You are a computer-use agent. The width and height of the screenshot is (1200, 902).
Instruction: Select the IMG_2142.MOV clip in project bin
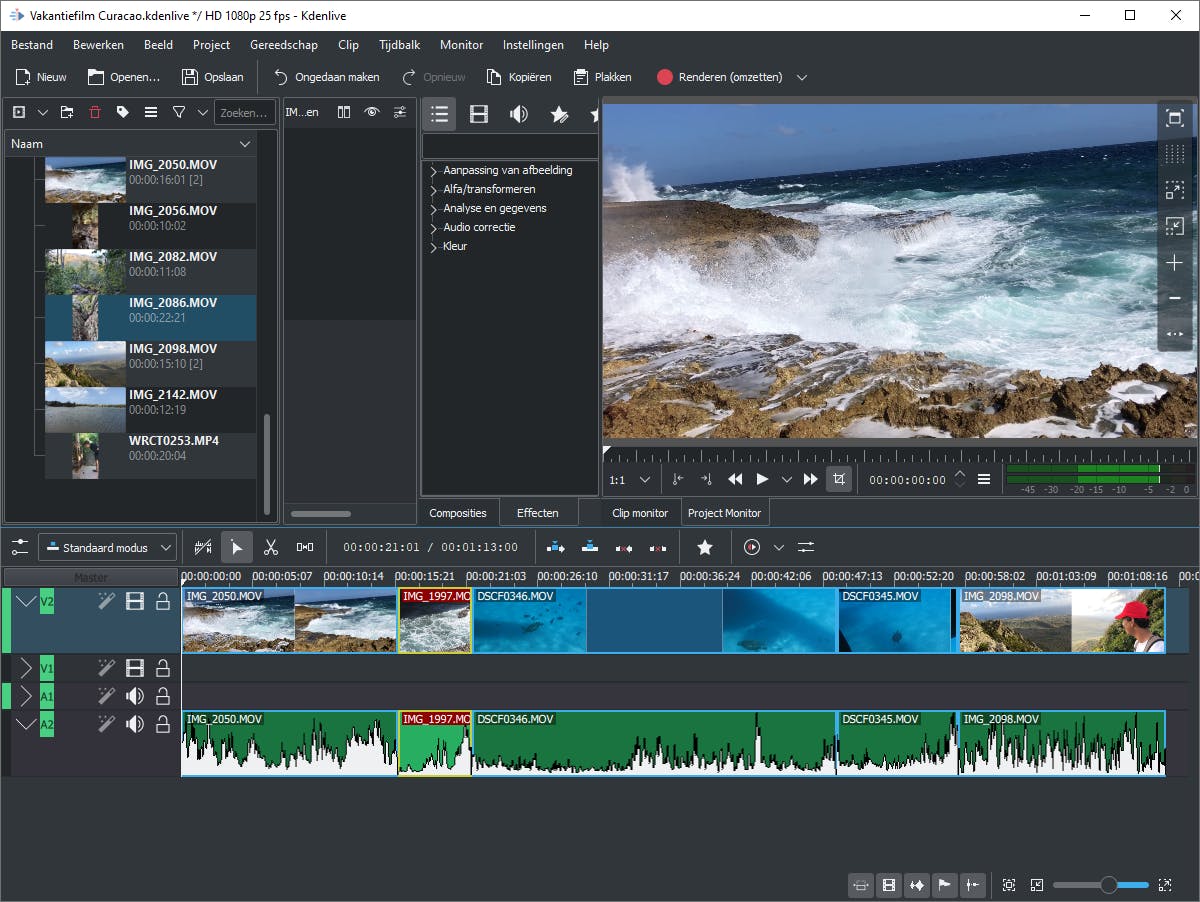point(172,401)
